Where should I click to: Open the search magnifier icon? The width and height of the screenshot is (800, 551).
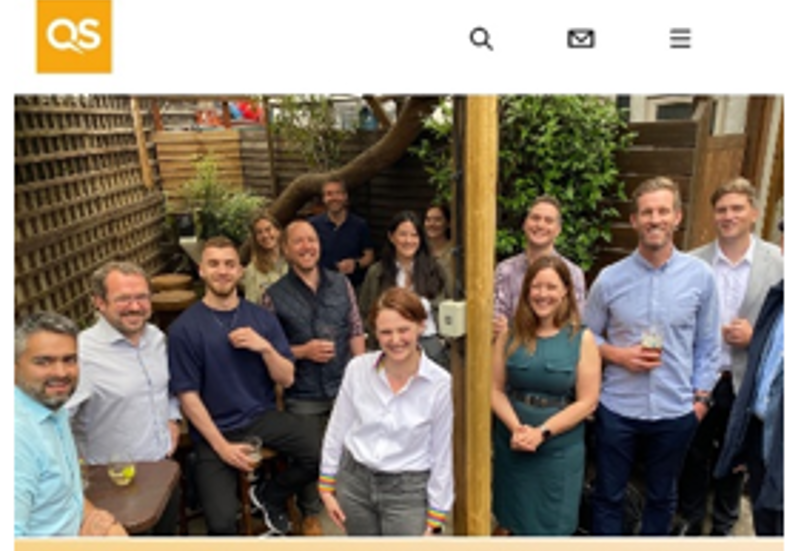pos(481,39)
